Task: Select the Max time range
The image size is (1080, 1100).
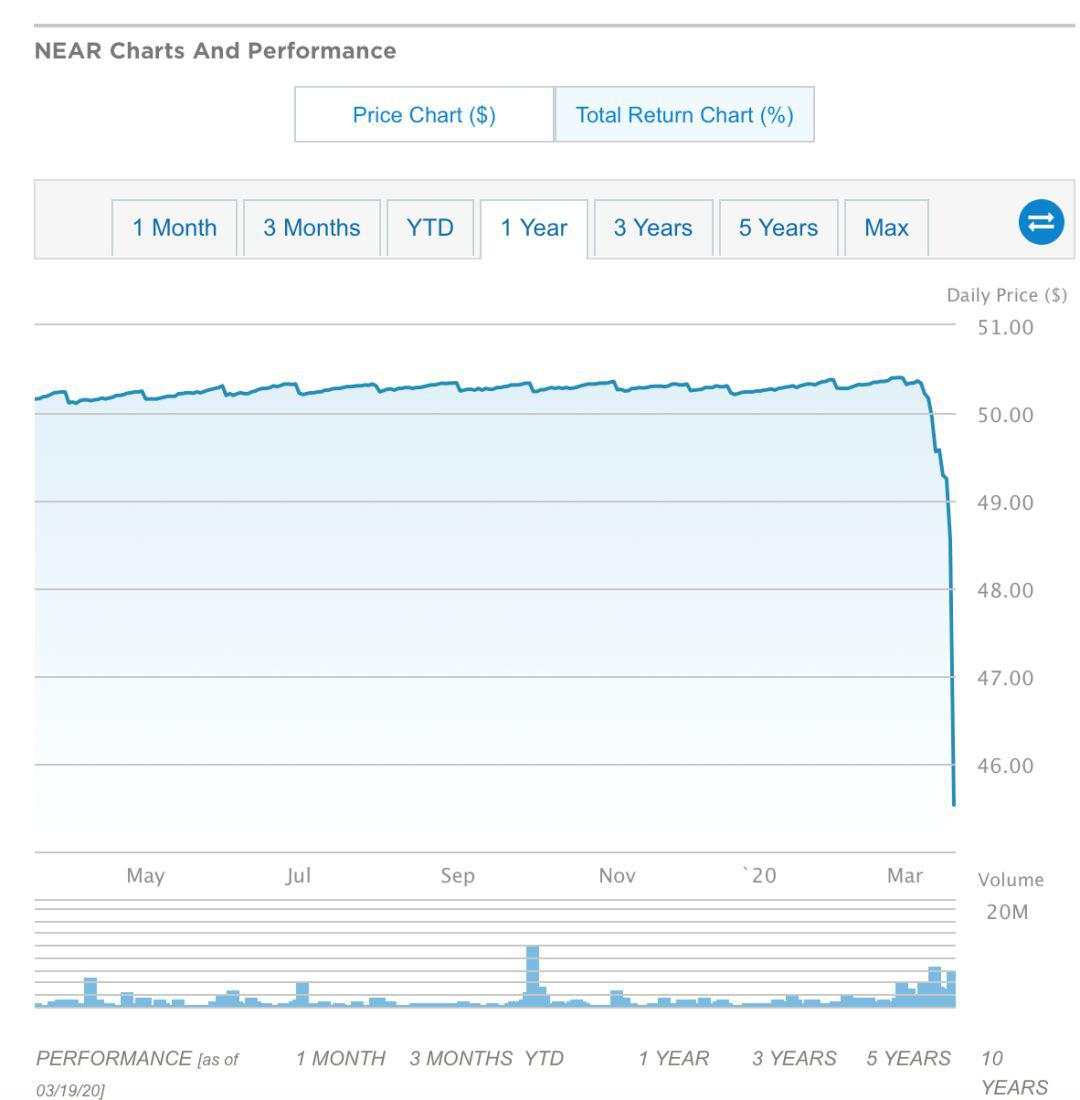Action: [x=886, y=228]
